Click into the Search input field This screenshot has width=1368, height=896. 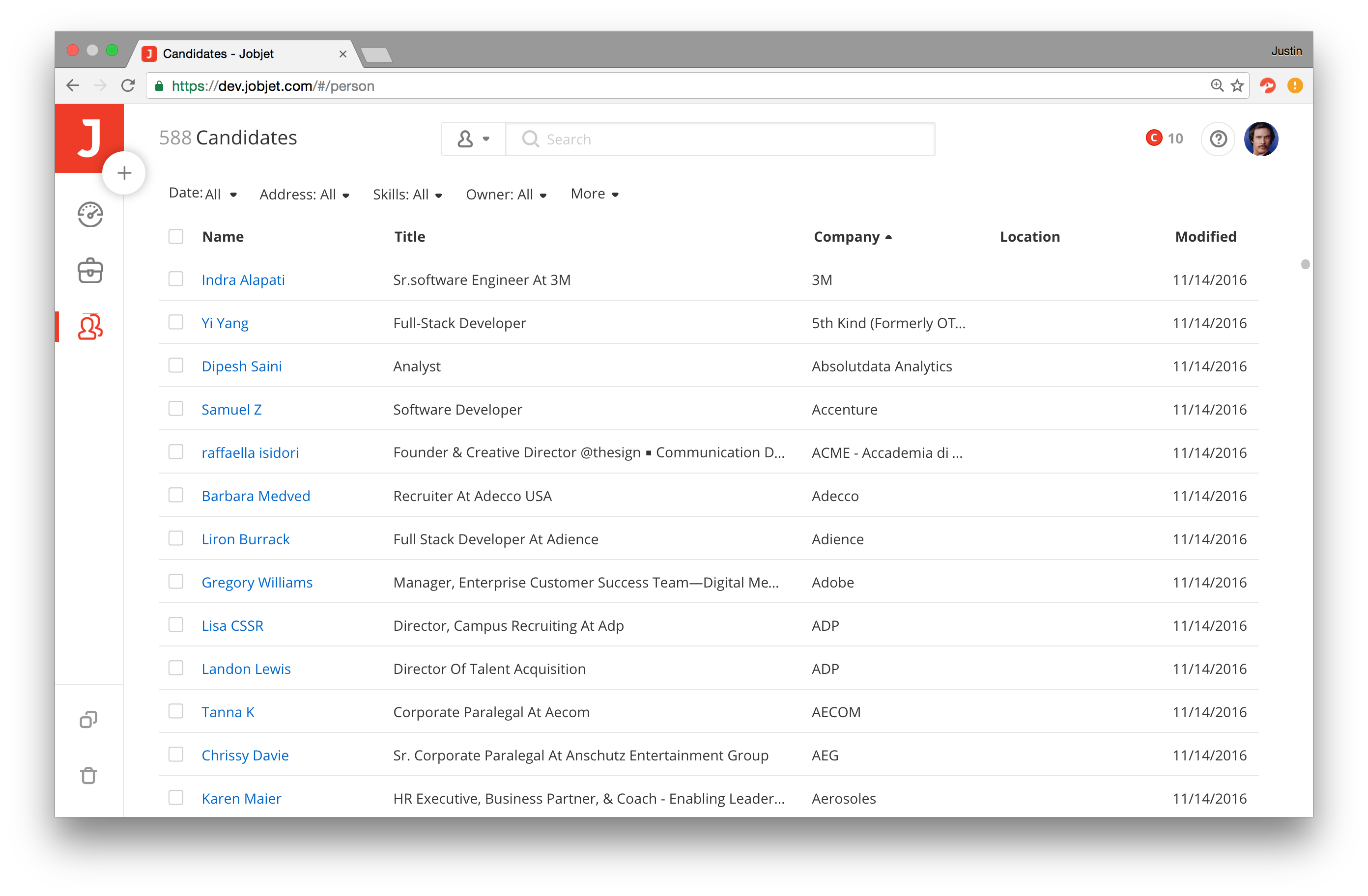[x=718, y=139]
